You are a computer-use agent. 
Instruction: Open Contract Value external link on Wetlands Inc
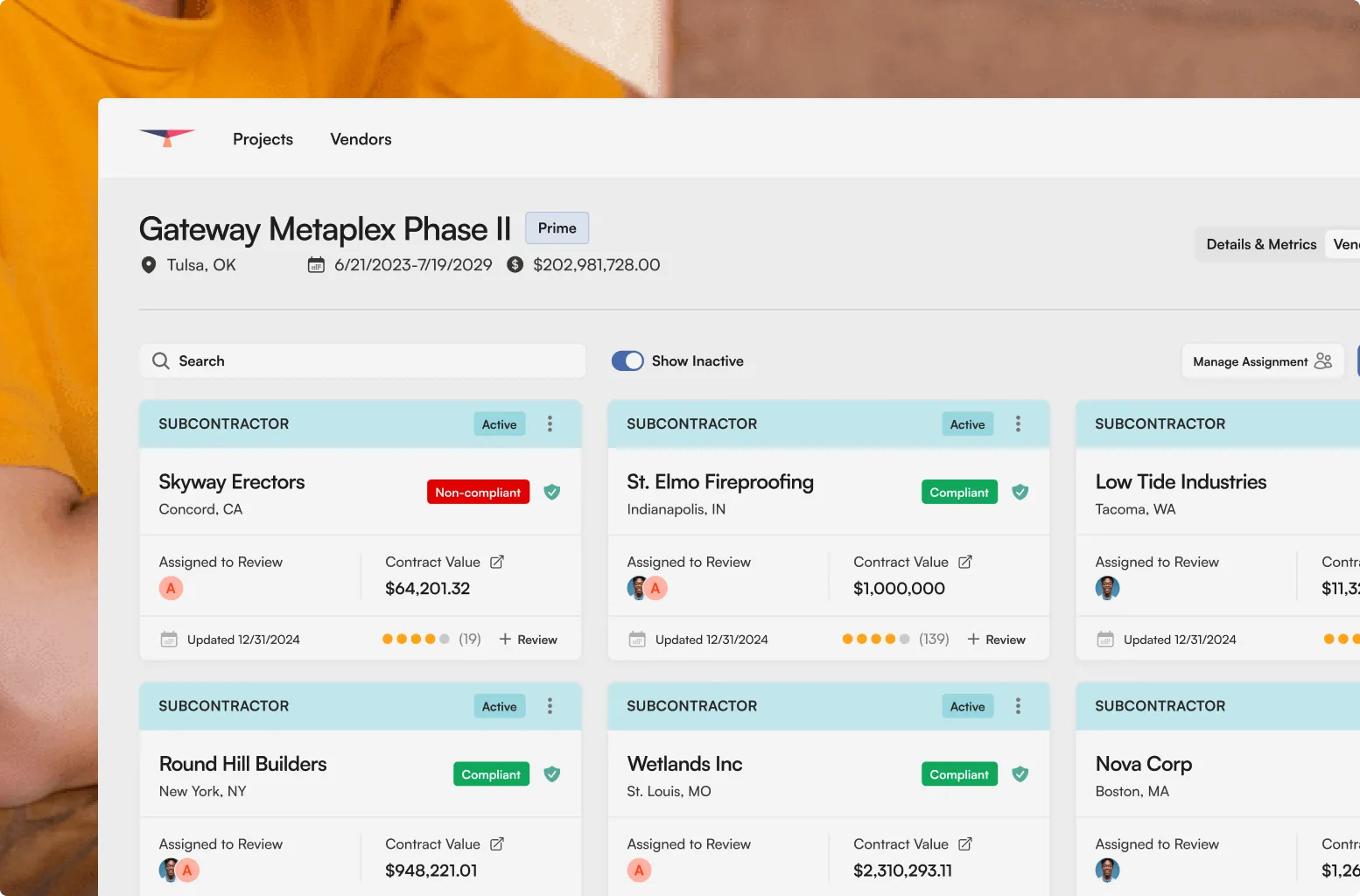click(x=965, y=843)
